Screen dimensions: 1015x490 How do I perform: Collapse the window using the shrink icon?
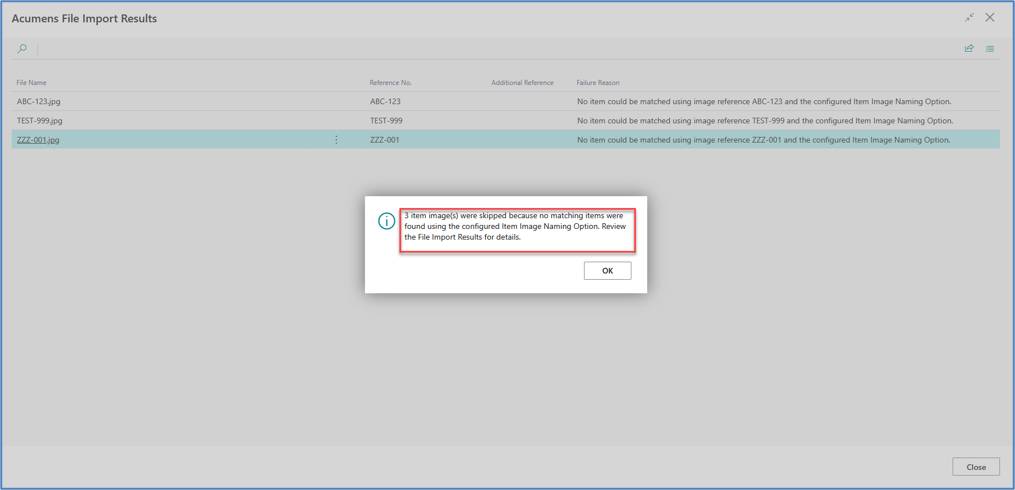pos(969,18)
